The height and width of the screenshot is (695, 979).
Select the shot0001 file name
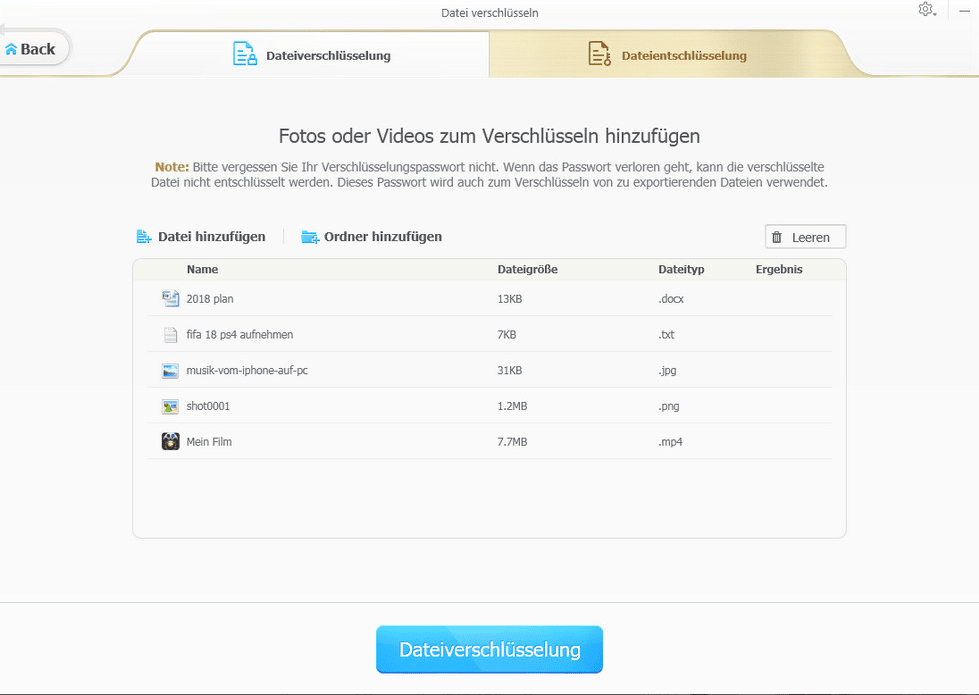(x=208, y=406)
